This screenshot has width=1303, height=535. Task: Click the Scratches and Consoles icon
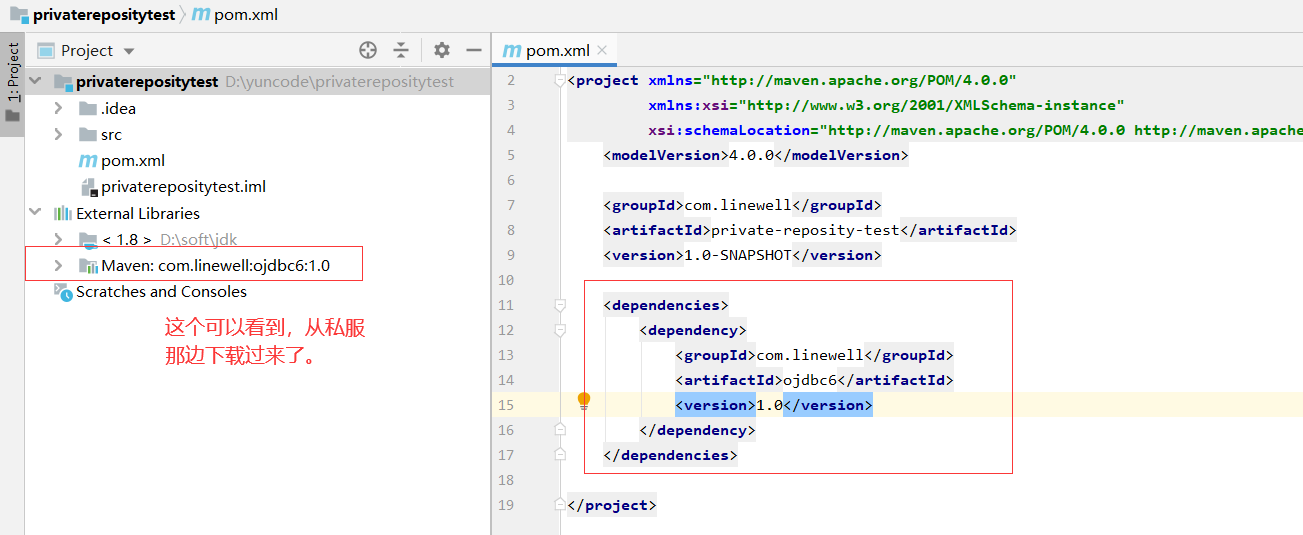point(62,291)
